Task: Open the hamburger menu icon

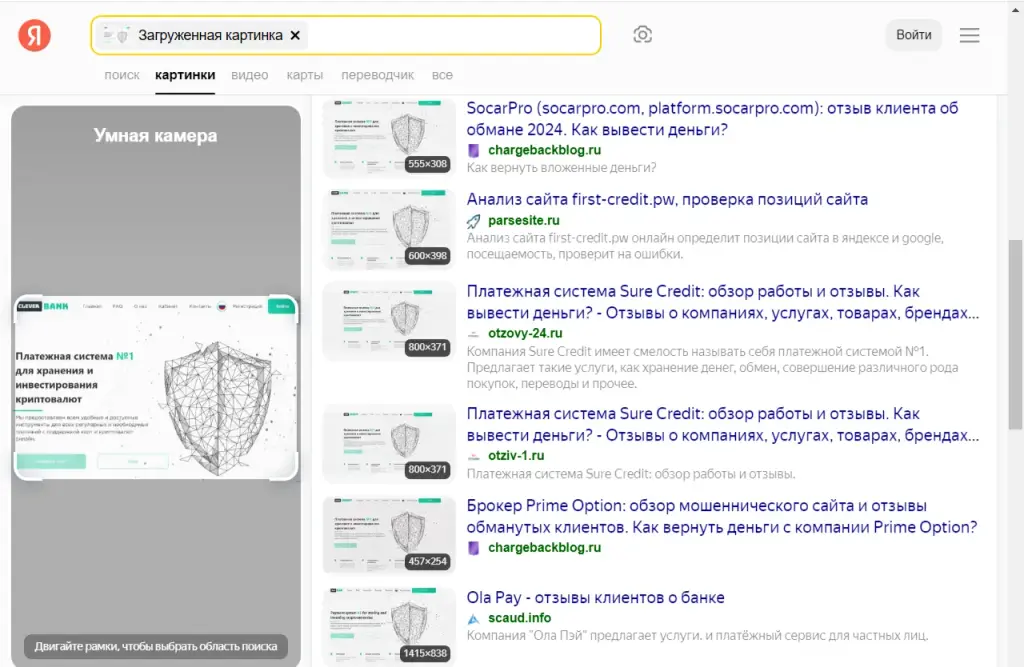Action: [969, 35]
